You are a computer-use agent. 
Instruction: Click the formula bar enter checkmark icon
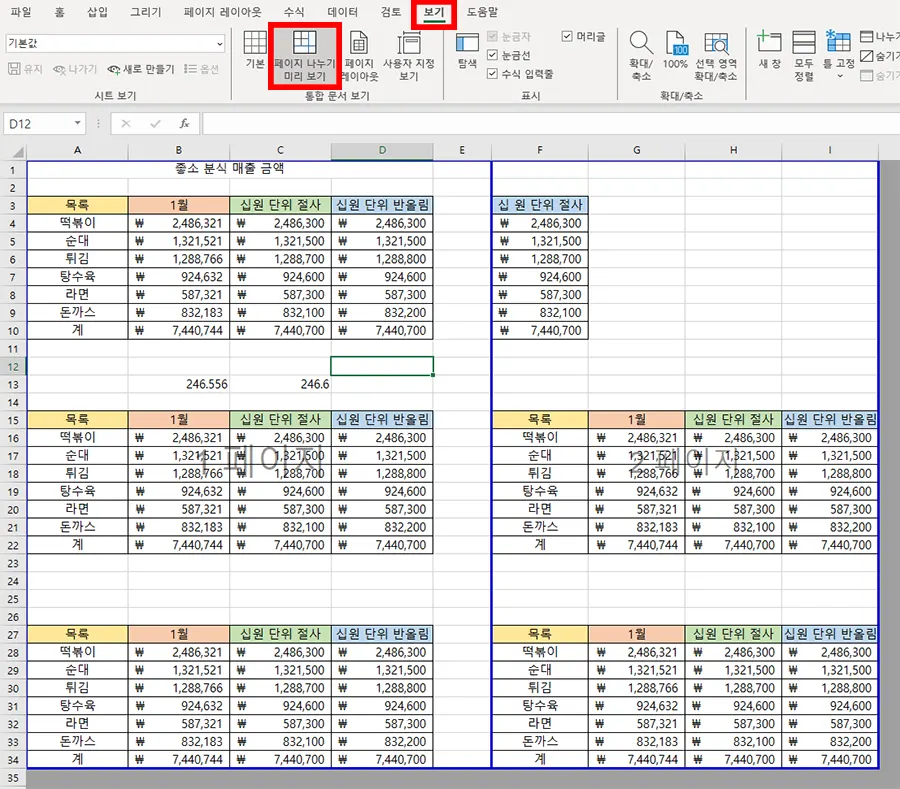coord(155,123)
